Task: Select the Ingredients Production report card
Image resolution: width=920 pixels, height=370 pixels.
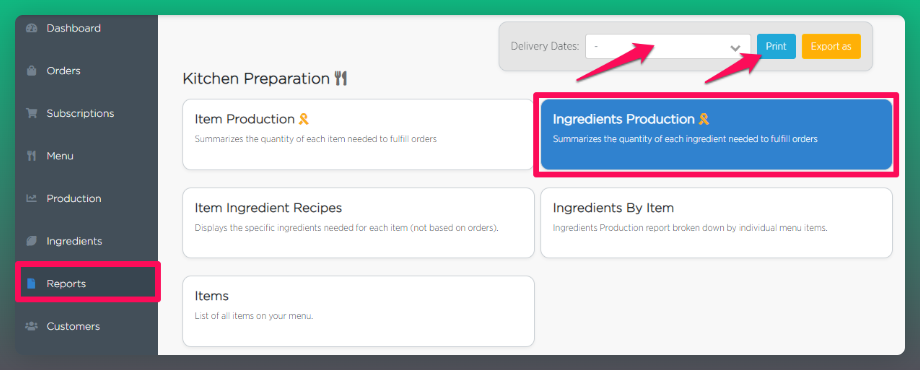Action: point(716,134)
